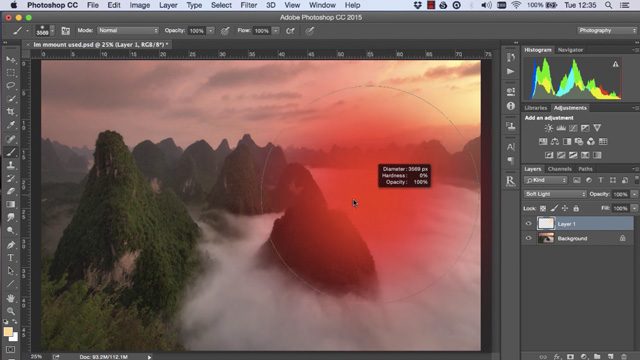The height and width of the screenshot is (360, 640).
Task: Select the Lasso tool
Action: [x=11, y=85]
